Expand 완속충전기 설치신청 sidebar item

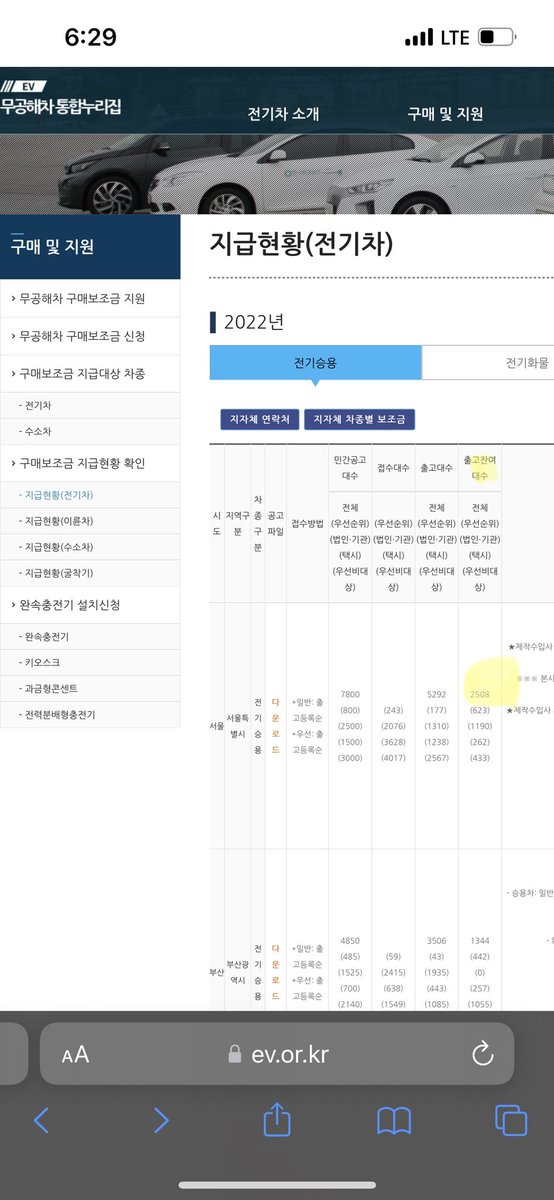pos(90,605)
